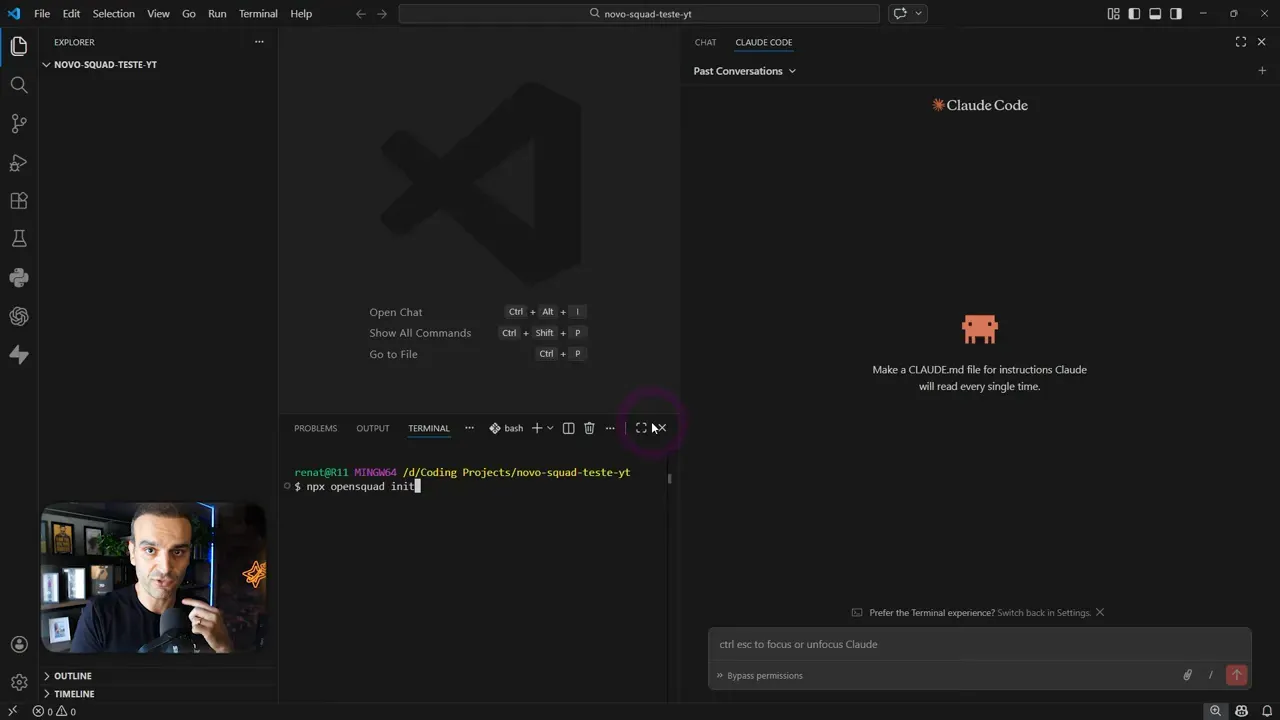Open the Run and Debug view

[x=18, y=162]
